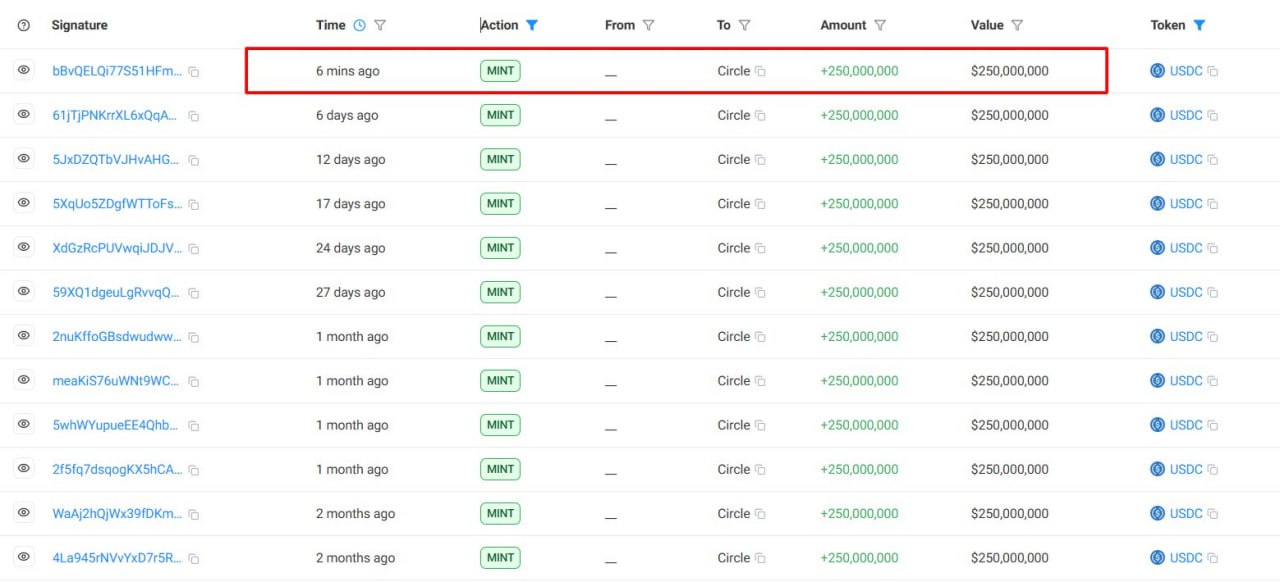
Task: Open transaction signature 61jTjPNKrrXL6xQqA
Action: (x=115, y=115)
